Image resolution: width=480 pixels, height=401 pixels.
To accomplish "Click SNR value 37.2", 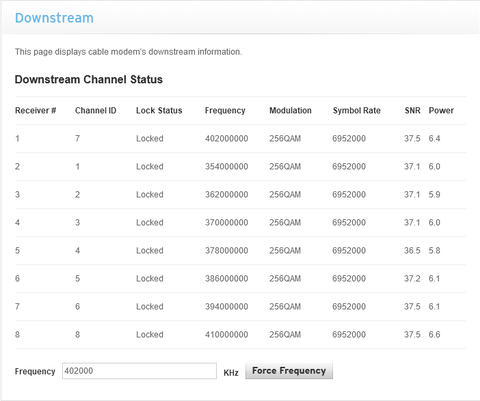I will click(x=412, y=278).
